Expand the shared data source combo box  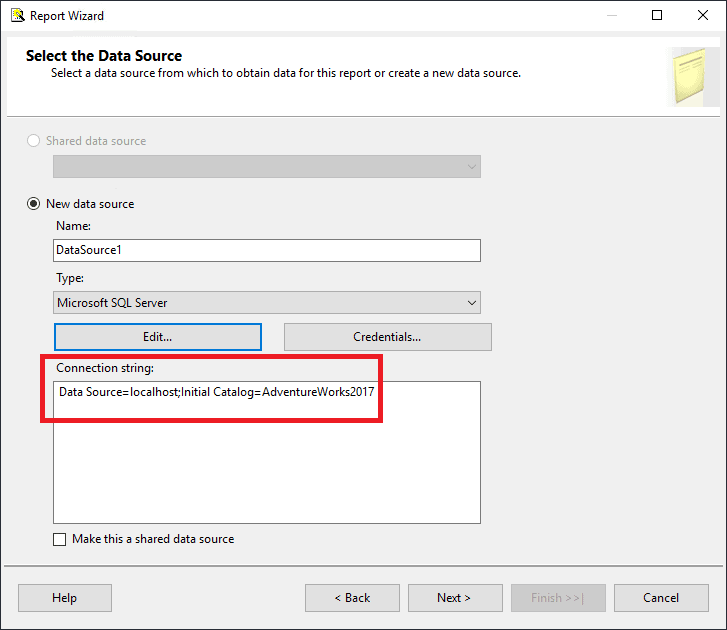point(267,166)
